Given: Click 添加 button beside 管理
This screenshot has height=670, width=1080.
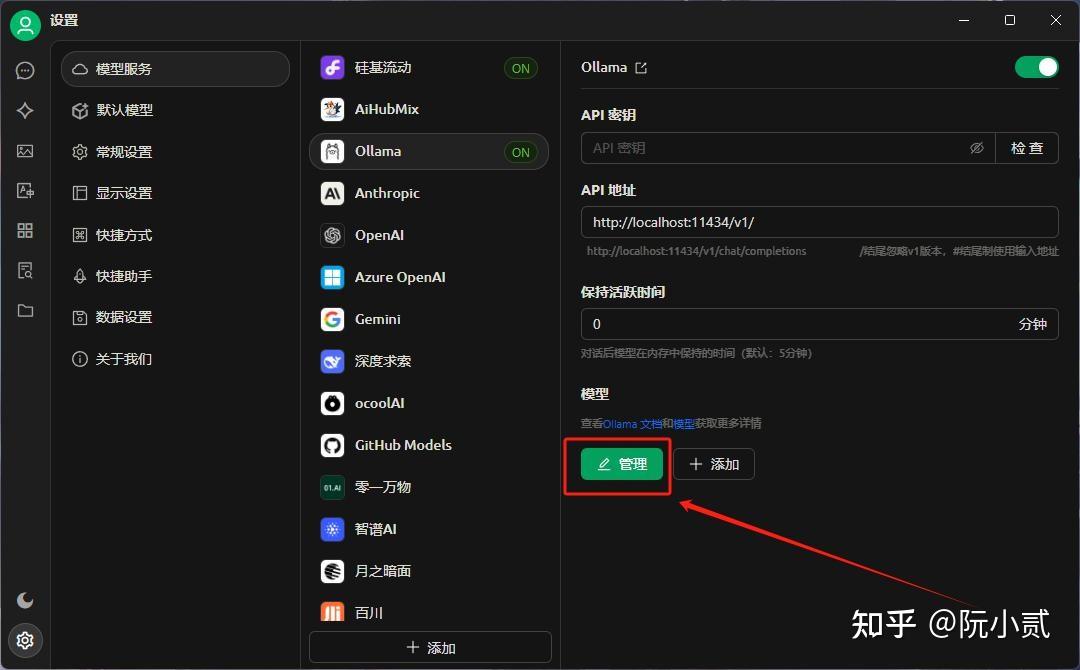Looking at the screenshot, I should (714, 464).
